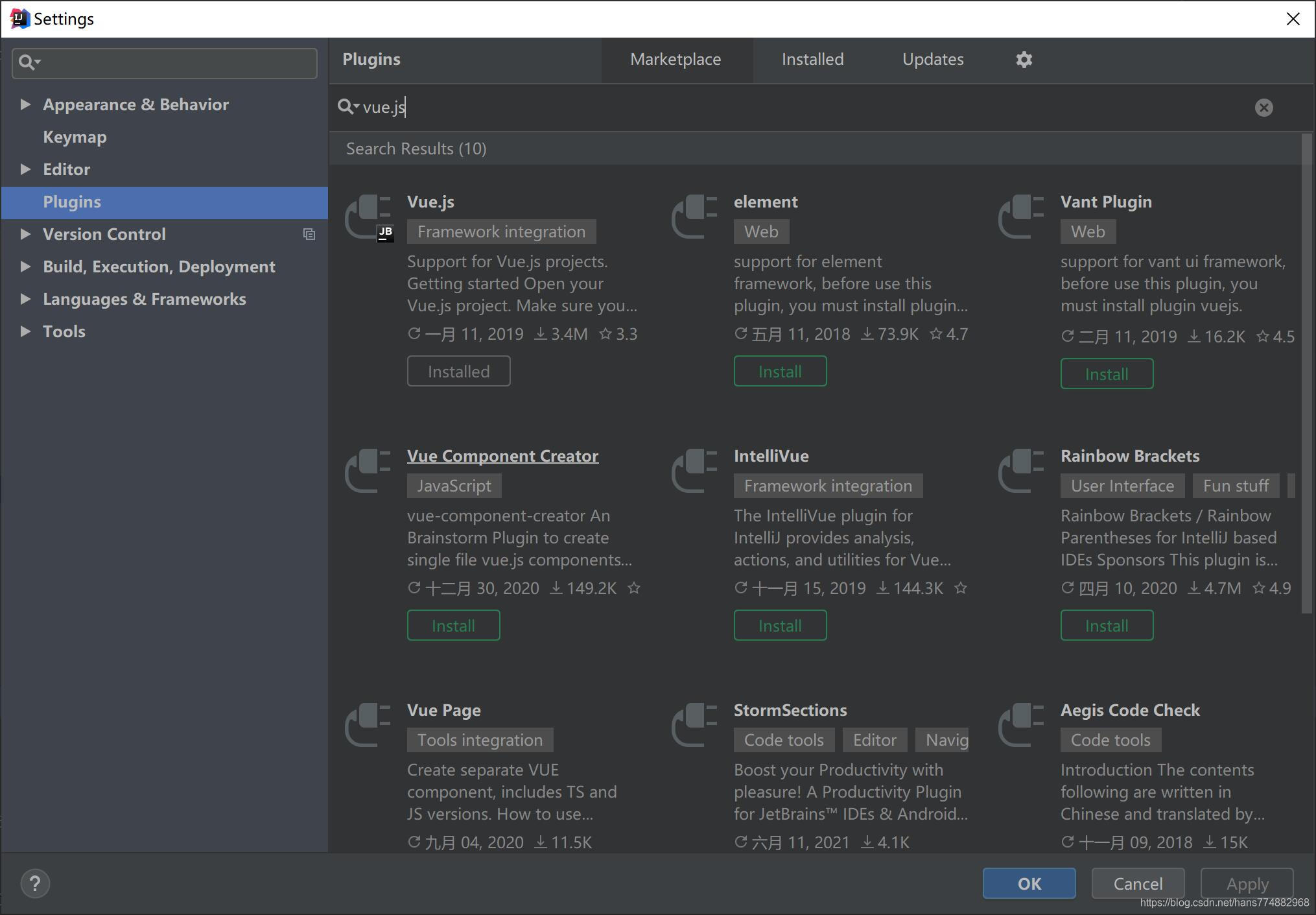Open the Vue.js plugin title

click(x=430, y=202)
